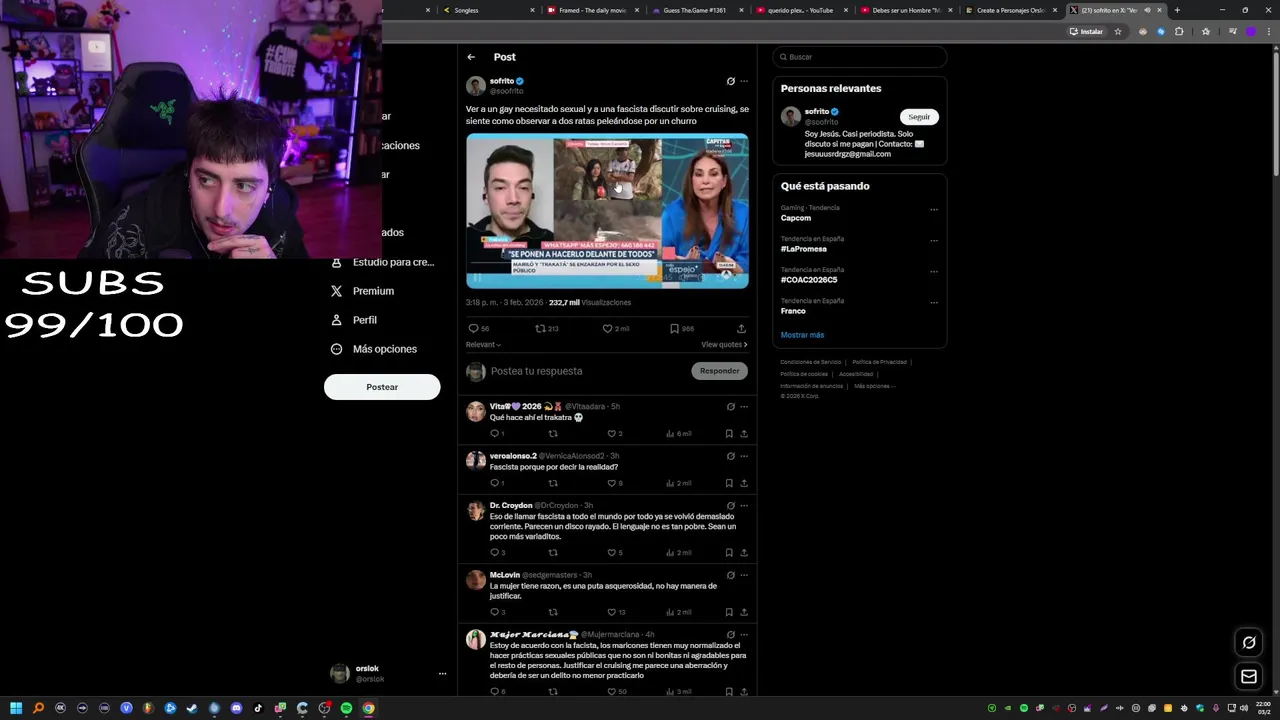Open Windows search on the taskbar
This screenshot has width=1280, height=720.
point(38,708)
